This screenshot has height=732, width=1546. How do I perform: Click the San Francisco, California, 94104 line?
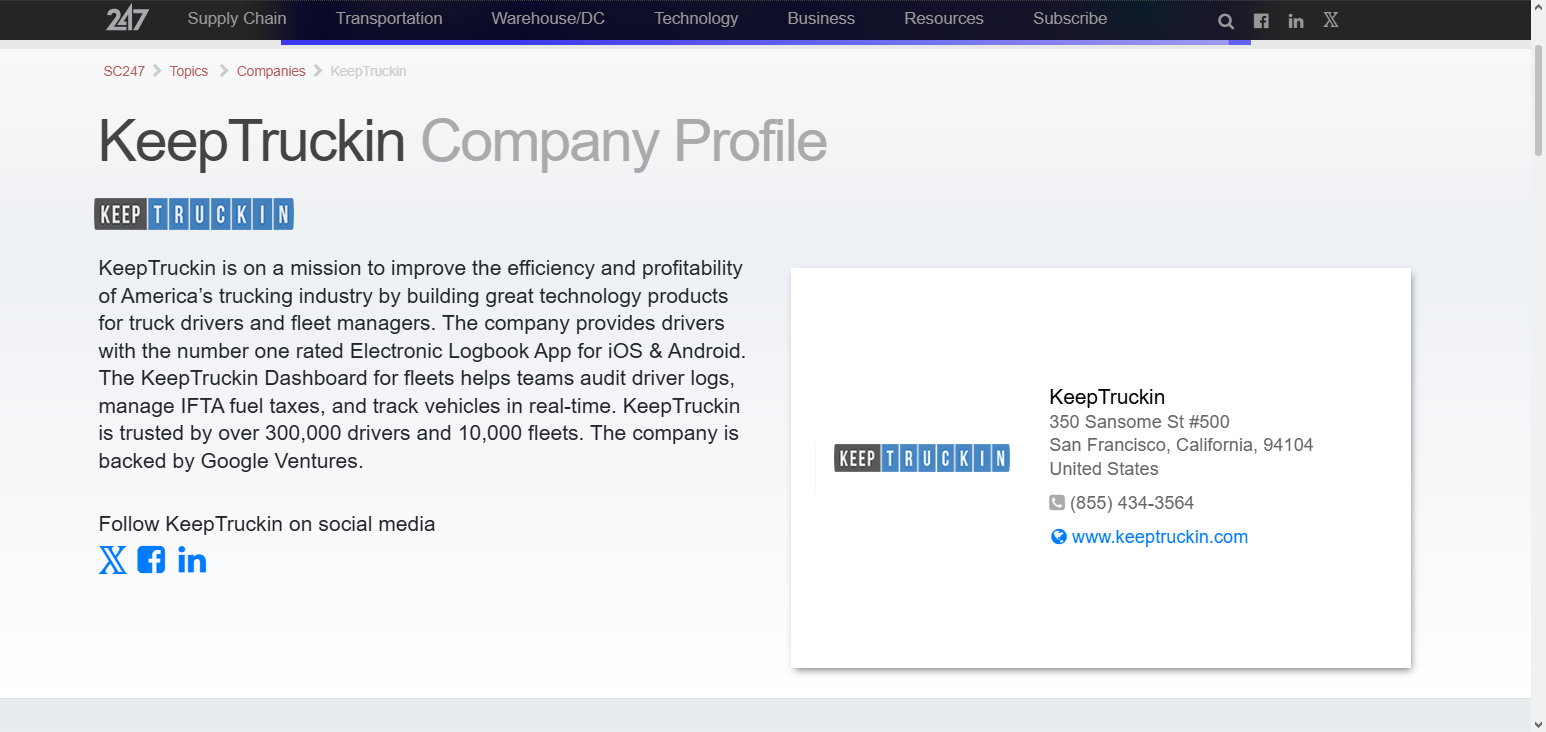tap(1181, 445)
